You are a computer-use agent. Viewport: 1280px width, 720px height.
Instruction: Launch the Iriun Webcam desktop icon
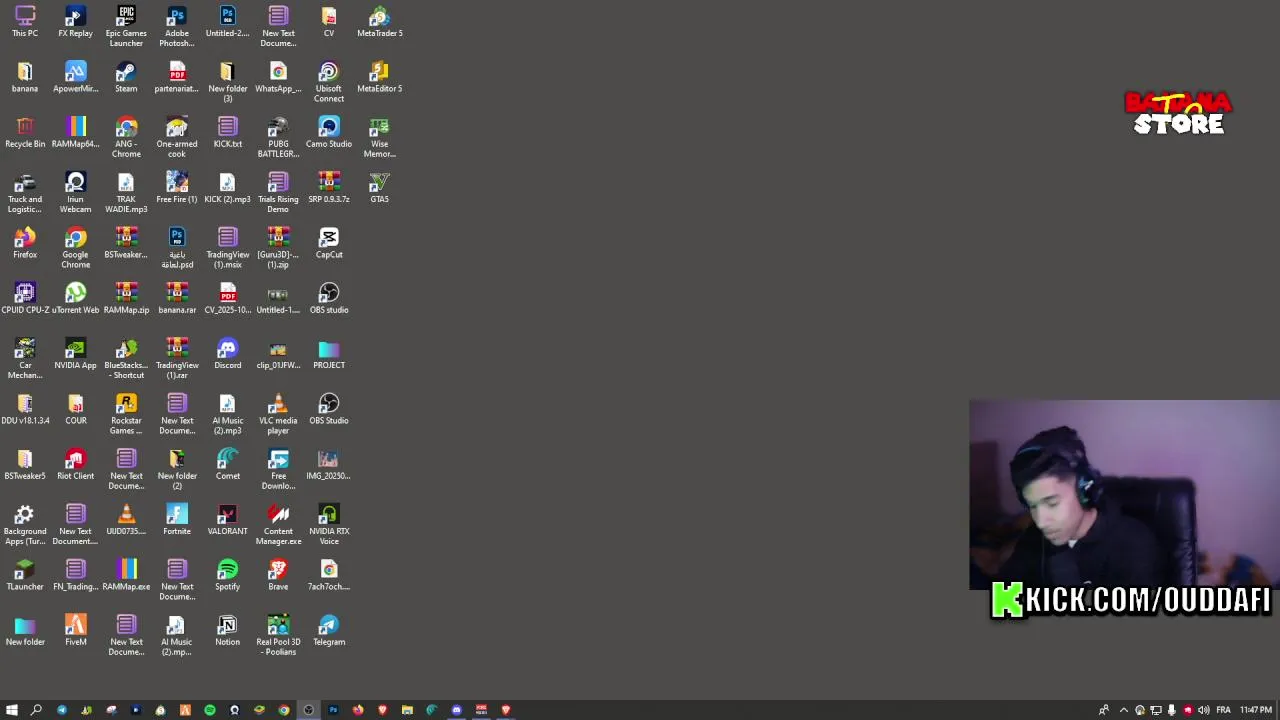76,193
